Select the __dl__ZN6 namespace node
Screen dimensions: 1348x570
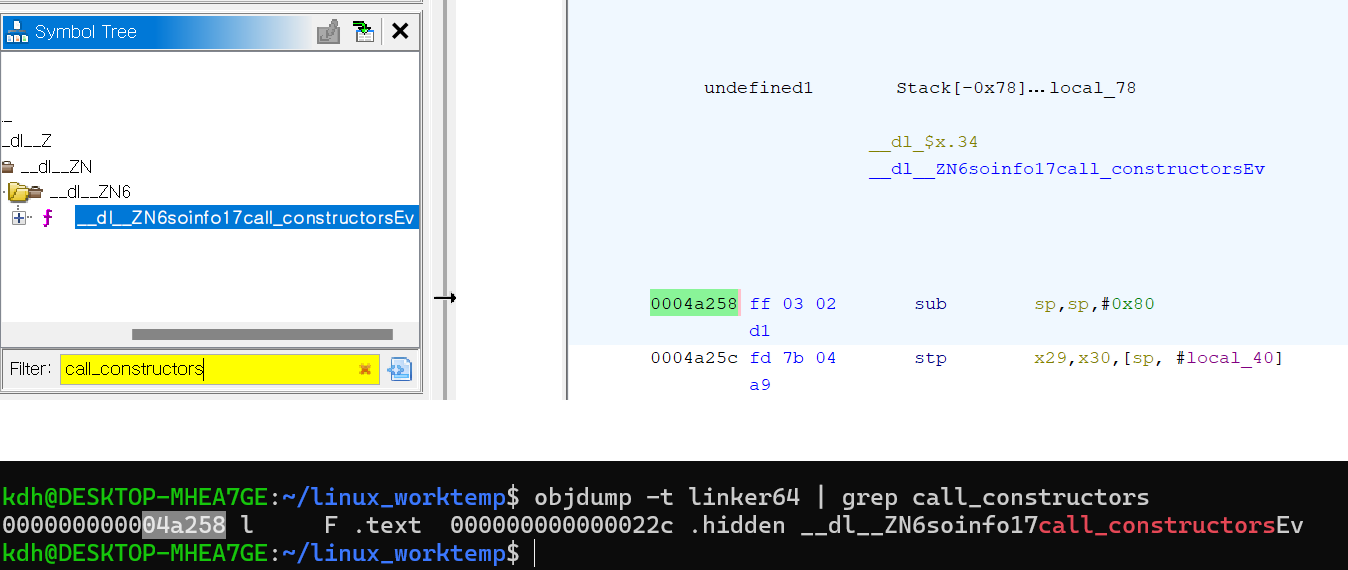click(90, 192)
